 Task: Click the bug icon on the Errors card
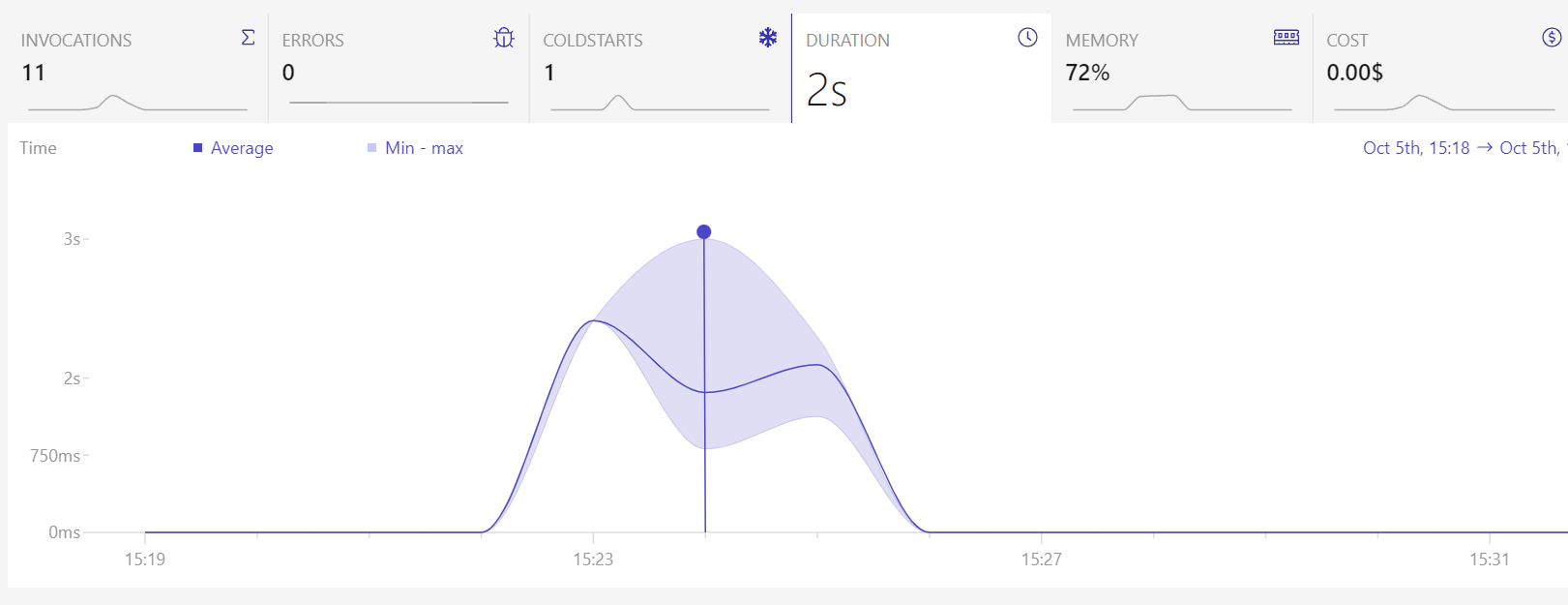click(506, 39)
